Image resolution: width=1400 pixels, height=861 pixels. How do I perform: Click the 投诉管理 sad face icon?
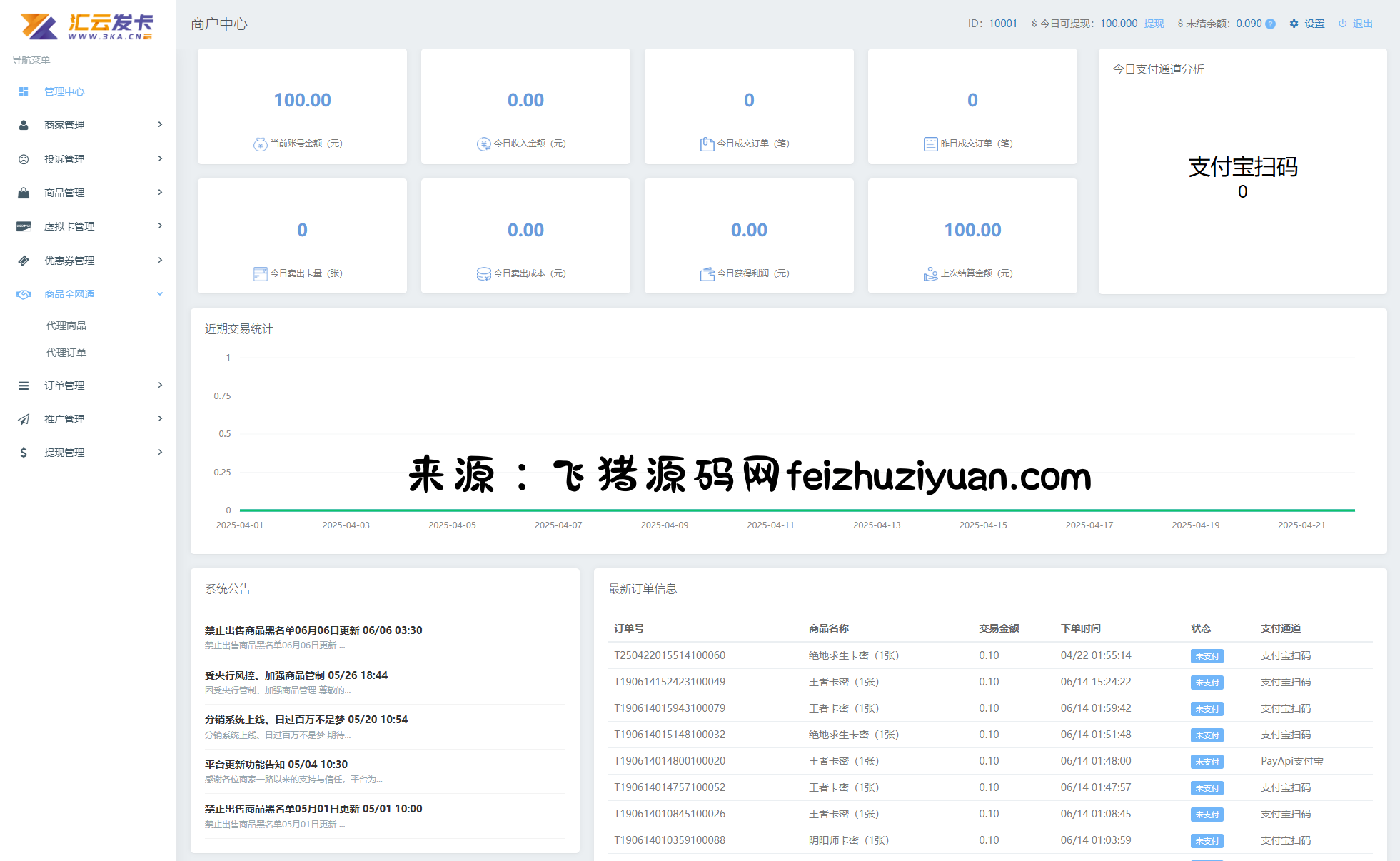point(24,159)
